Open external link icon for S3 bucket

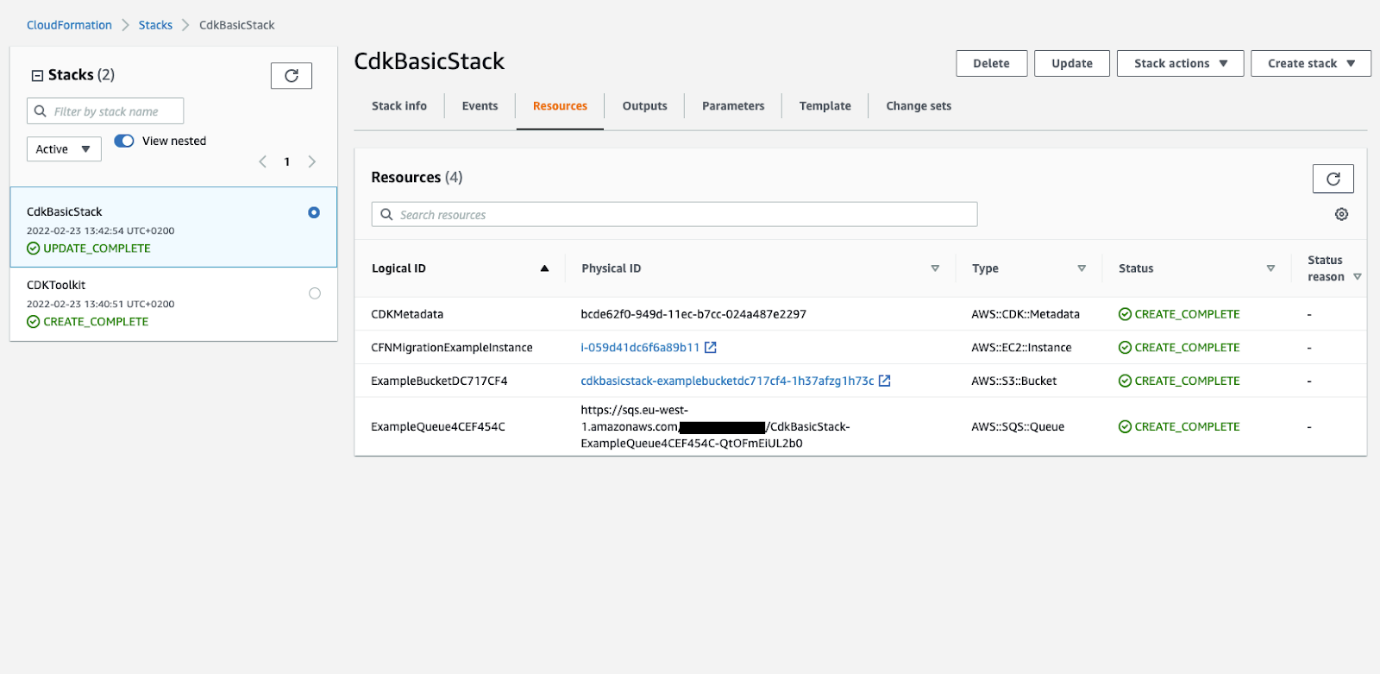point(885,381)
